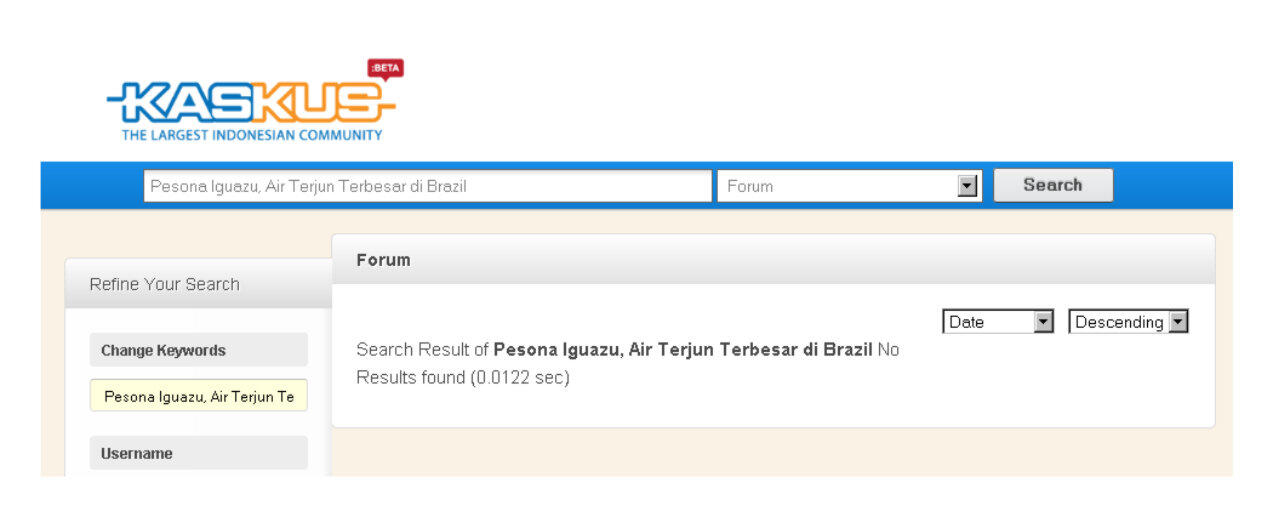Click 'The Largest Indonesian Community' tagline
This screenshot has height=527, width=1273.
[x=252, y=135]
